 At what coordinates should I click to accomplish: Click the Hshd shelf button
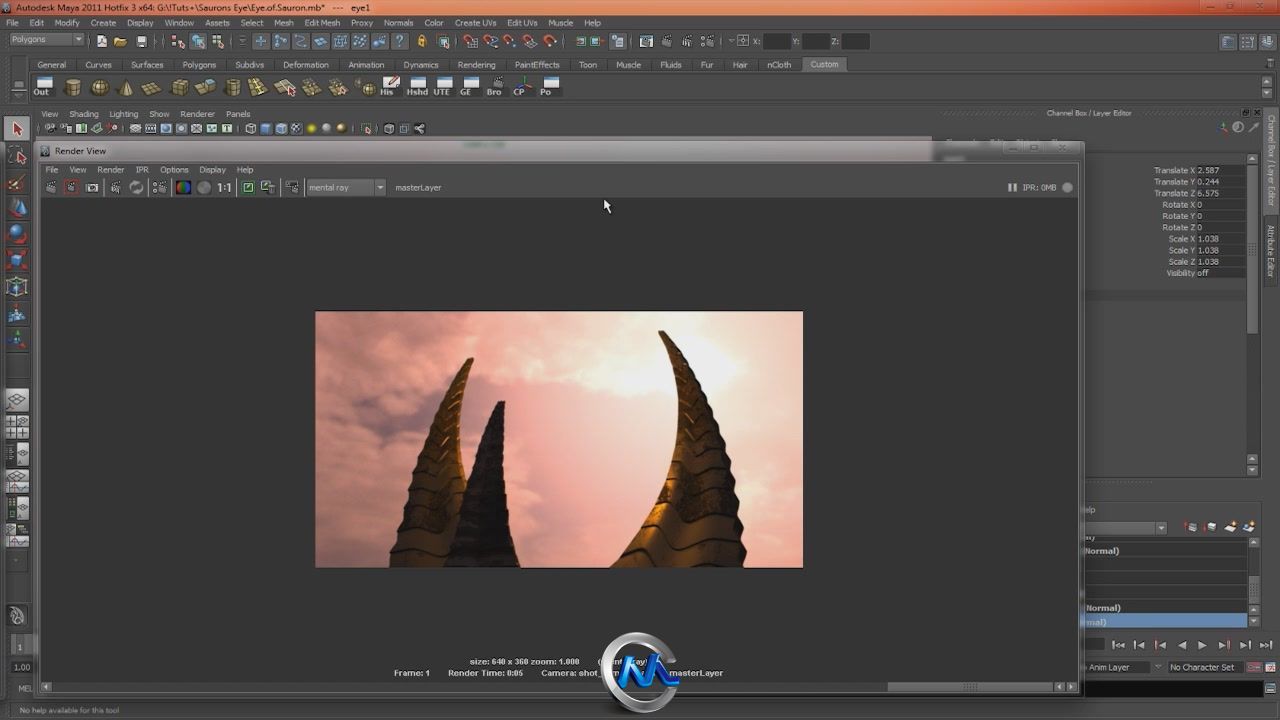click(417, 87)
